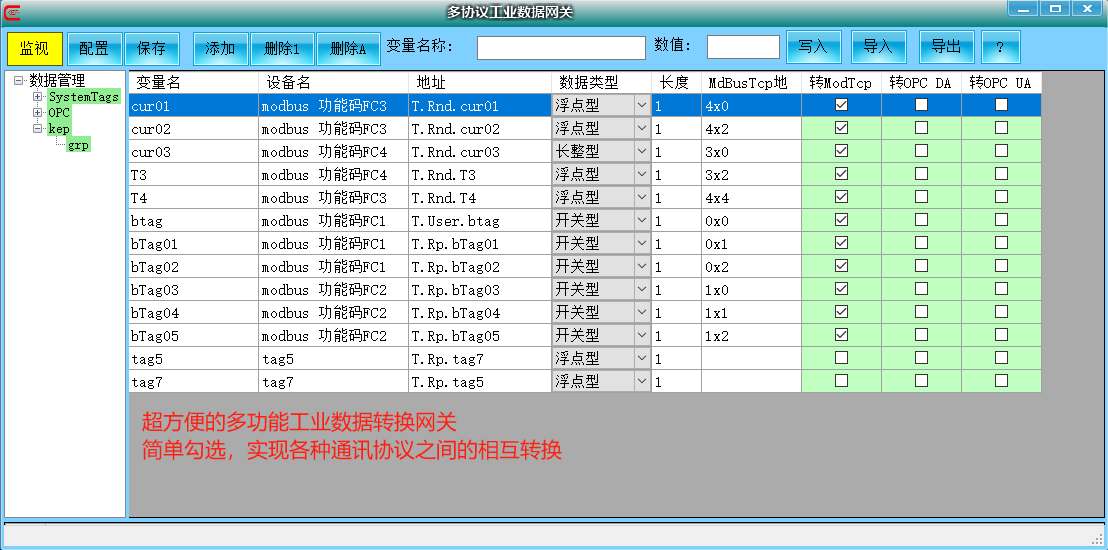
Task: Click the question mark help button
Action: 1000,47
